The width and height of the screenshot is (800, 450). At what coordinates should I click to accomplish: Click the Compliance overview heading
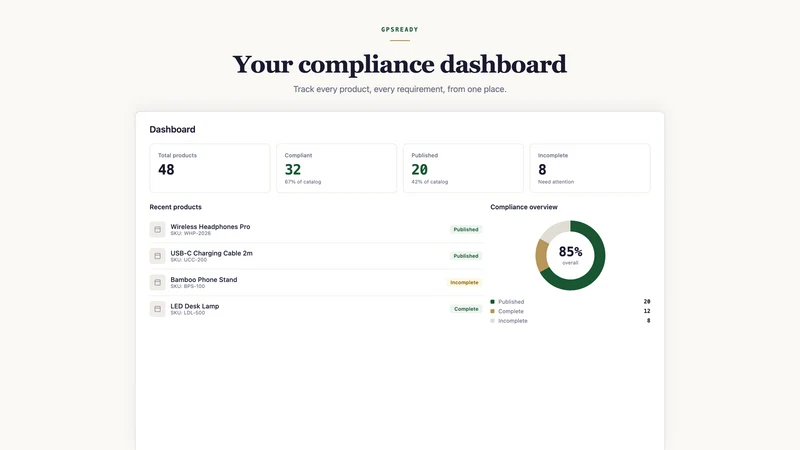tap(524, 207)
